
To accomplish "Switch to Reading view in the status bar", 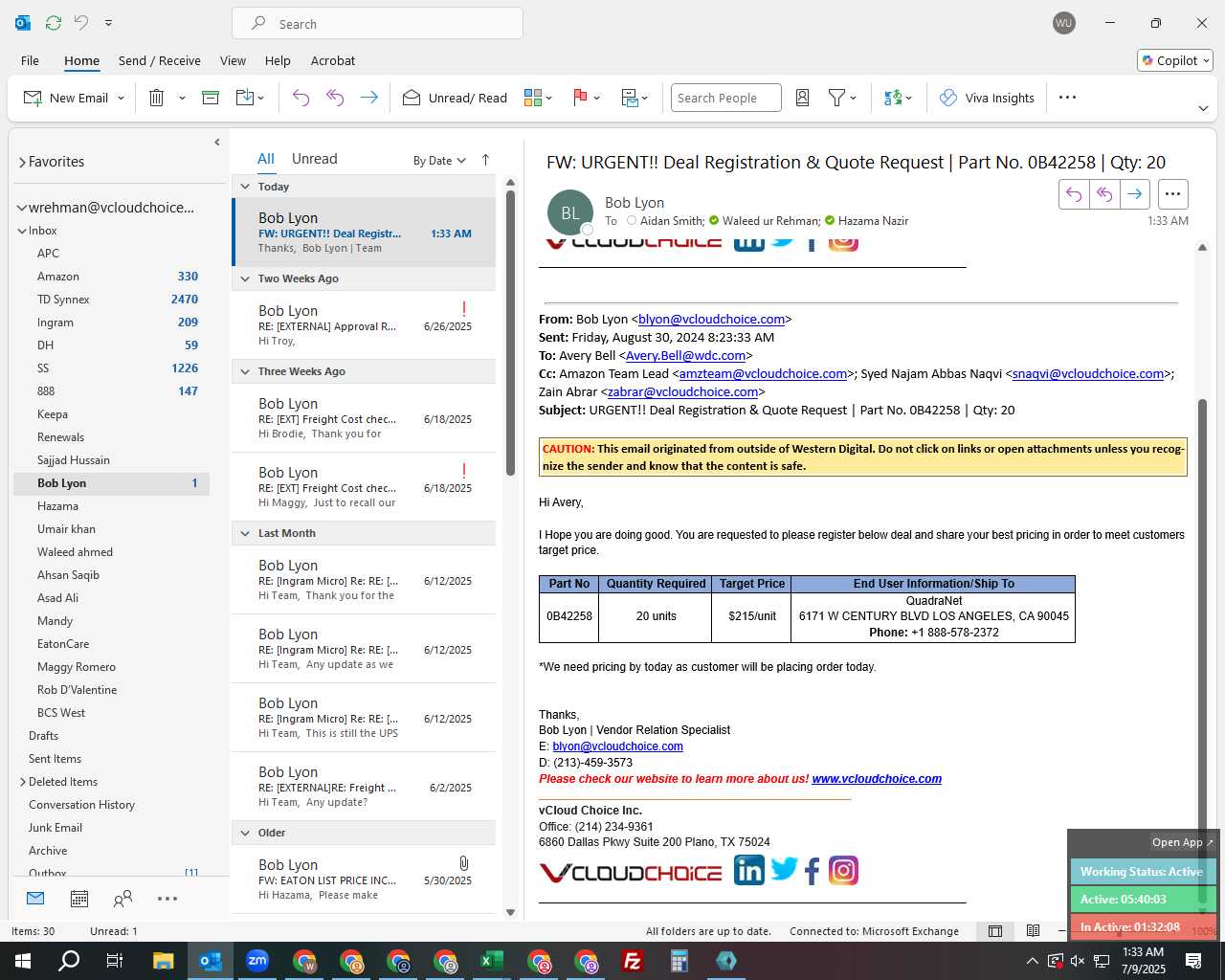I will point(1033,931).
